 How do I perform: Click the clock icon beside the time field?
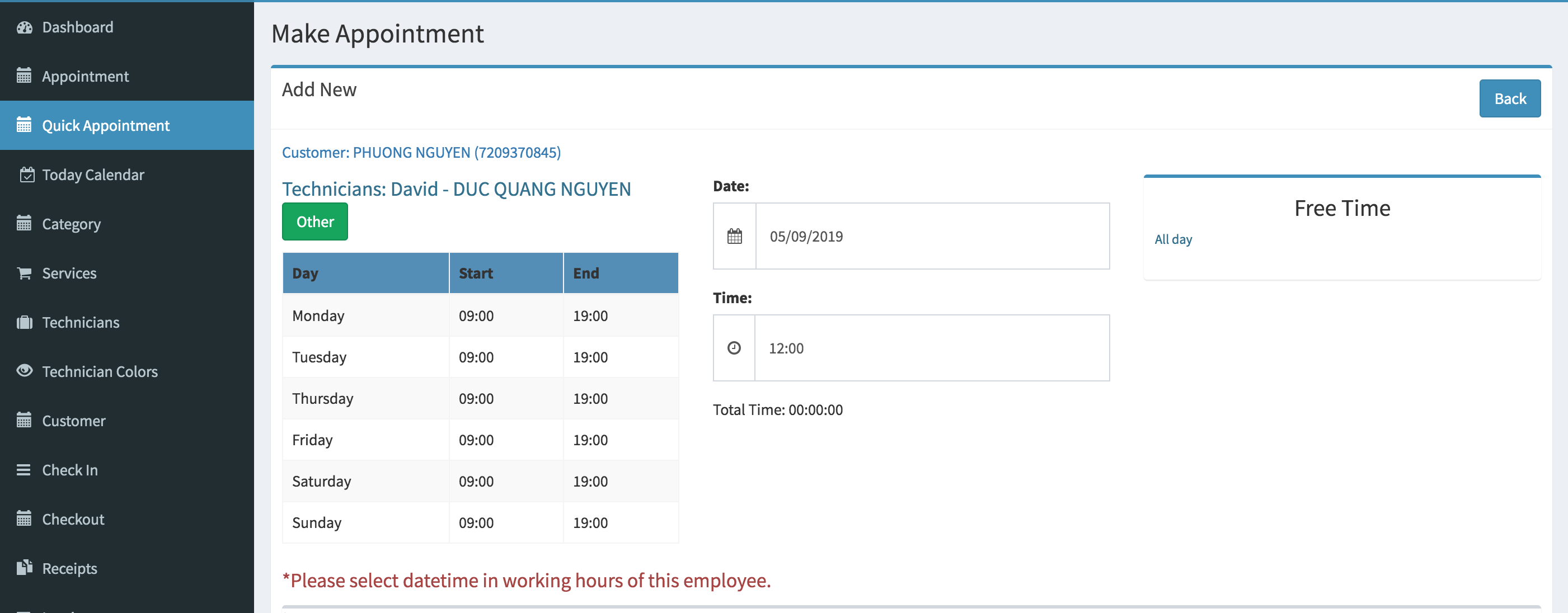pyautogui.click(x=734, y=348)
